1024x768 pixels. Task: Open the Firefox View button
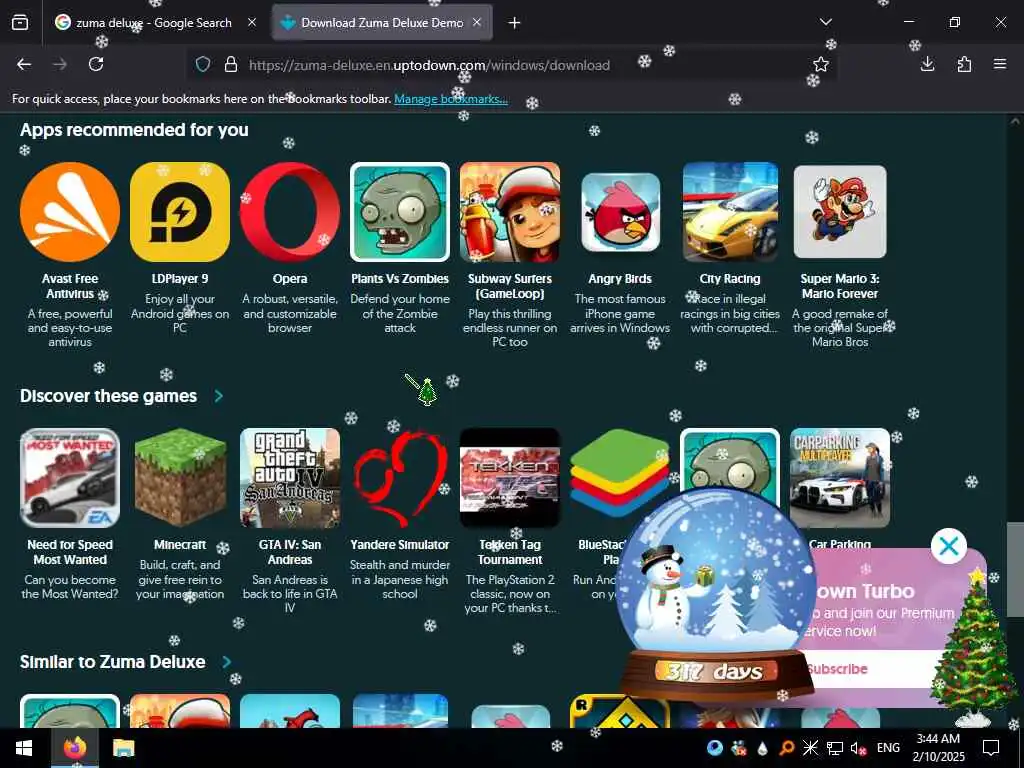click(x=20, y=23)
